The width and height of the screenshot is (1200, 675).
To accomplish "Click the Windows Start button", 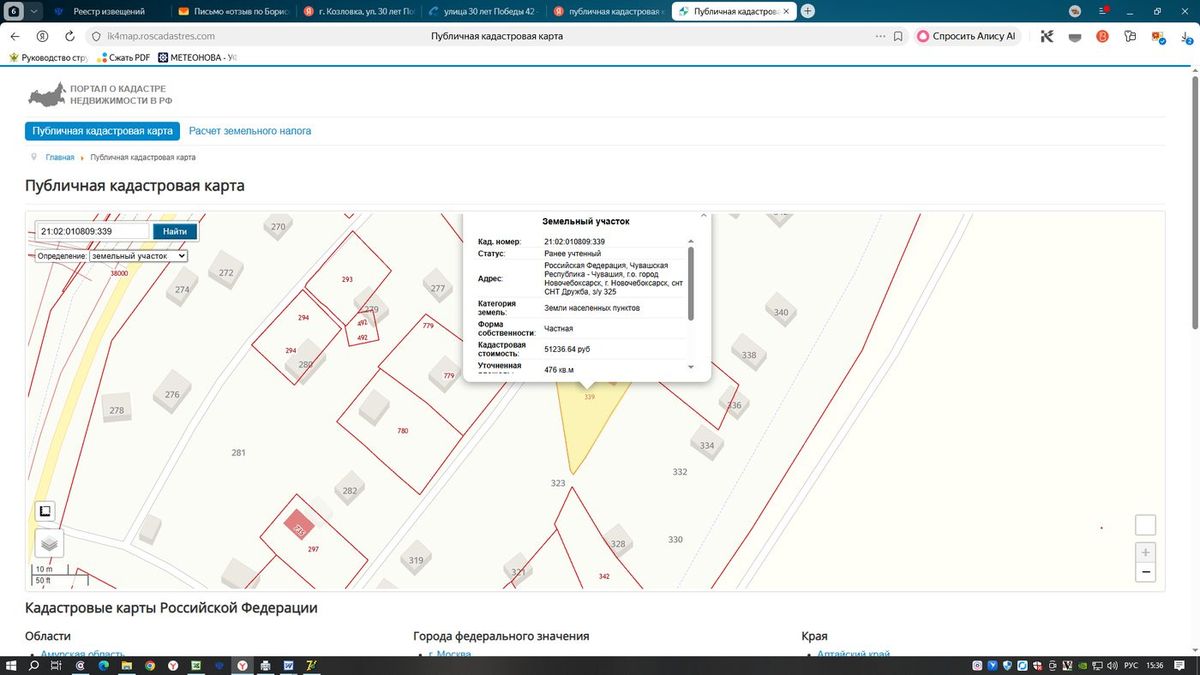I will [11, 665].
